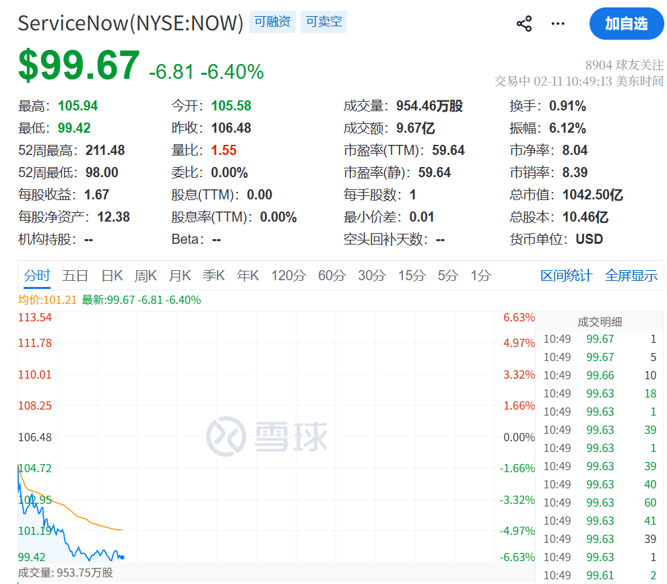Select the 30分 interval tab

click(372, 276)
